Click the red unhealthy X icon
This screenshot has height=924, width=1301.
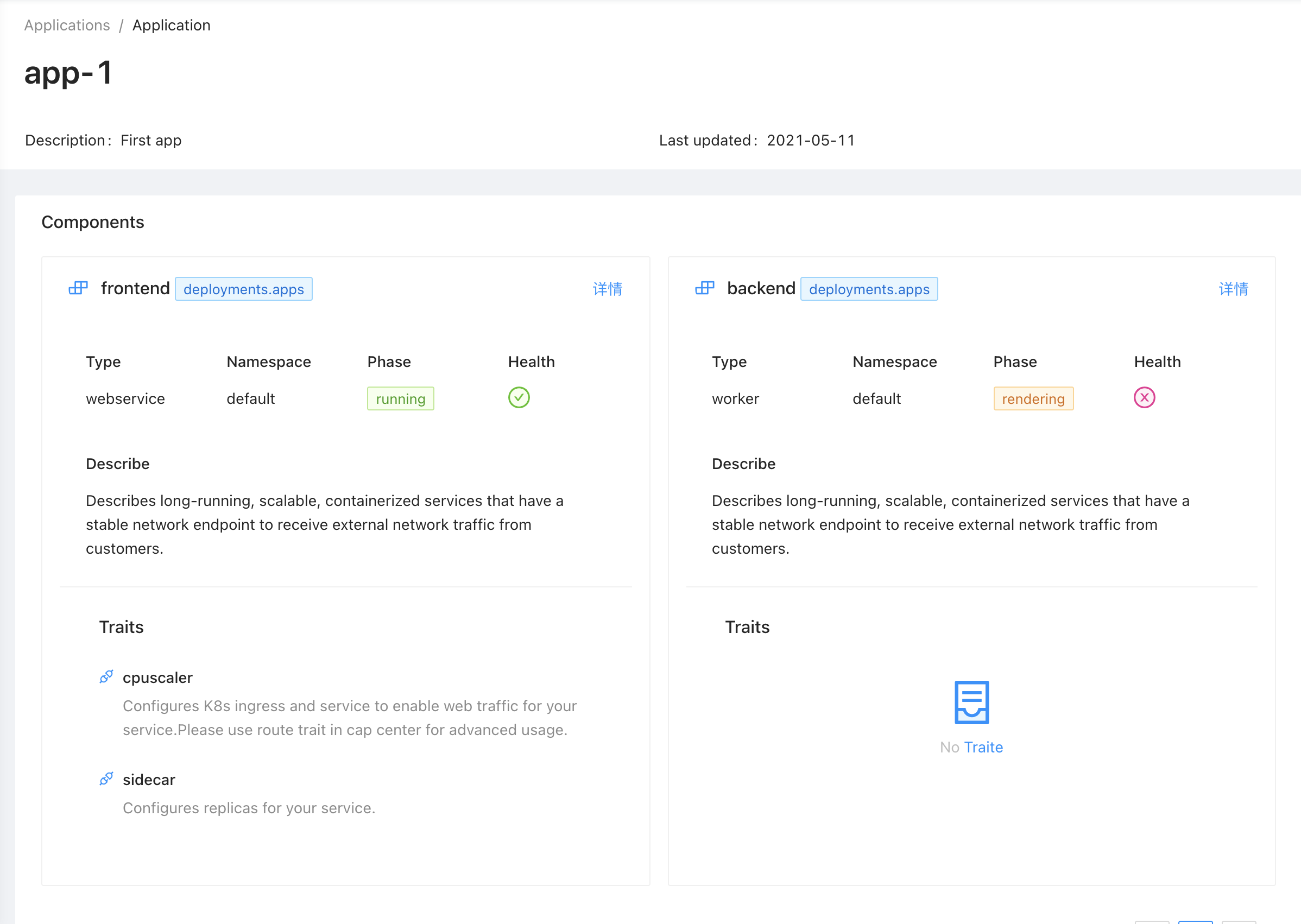[1144, 398]
